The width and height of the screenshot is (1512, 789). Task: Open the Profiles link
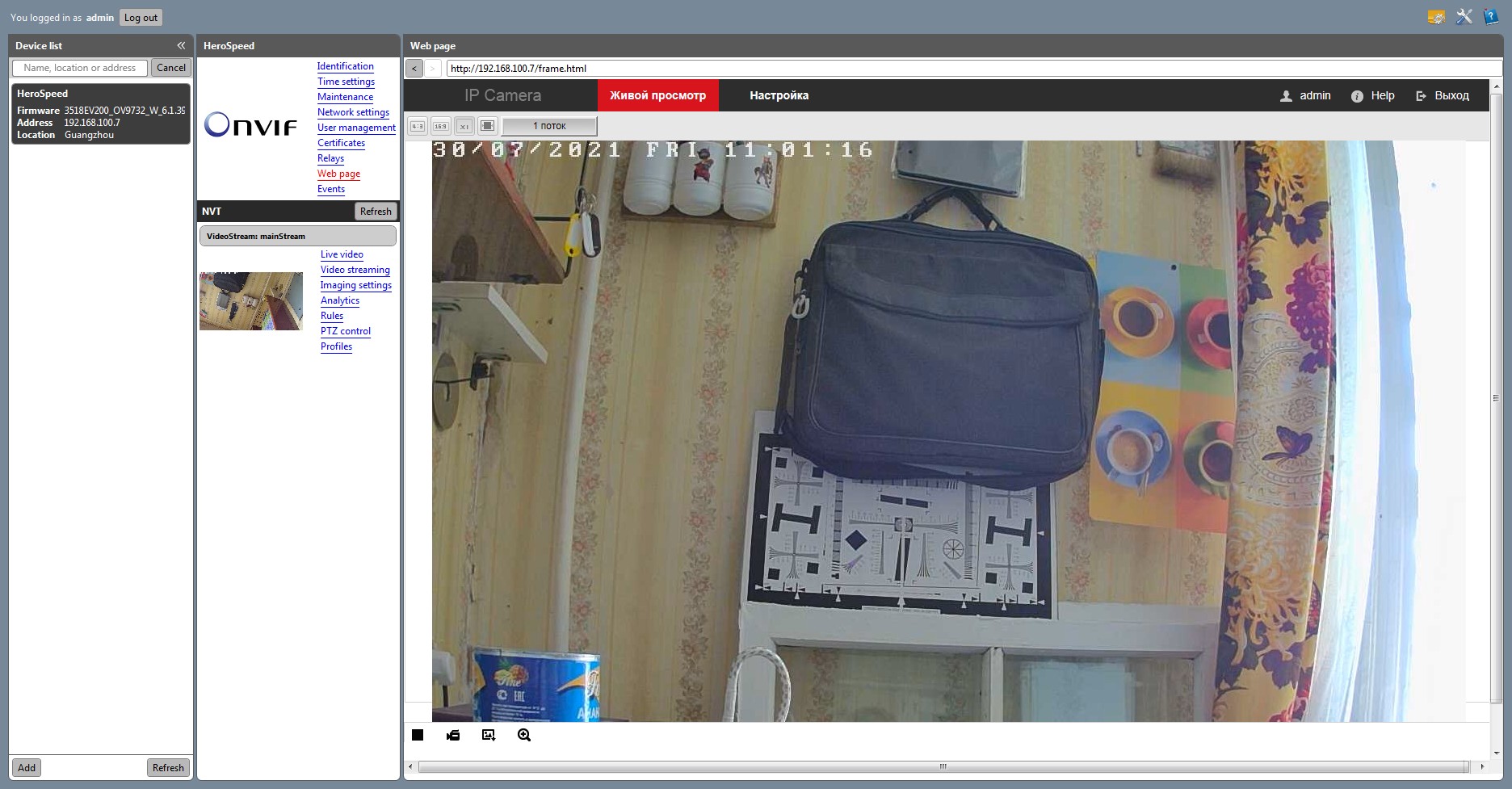point(336,346)
